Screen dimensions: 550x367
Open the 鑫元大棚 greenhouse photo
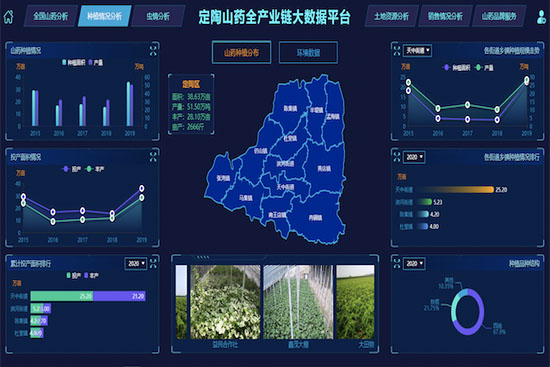(x=298, y=302)
